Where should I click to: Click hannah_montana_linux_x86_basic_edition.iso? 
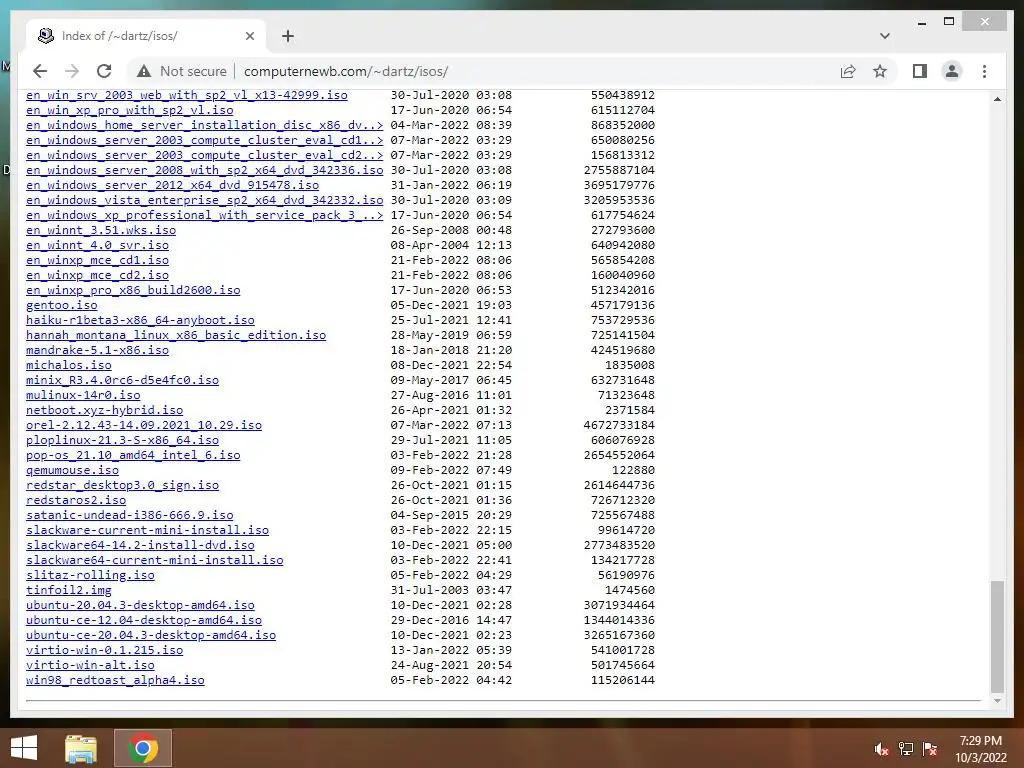(176, 336)
